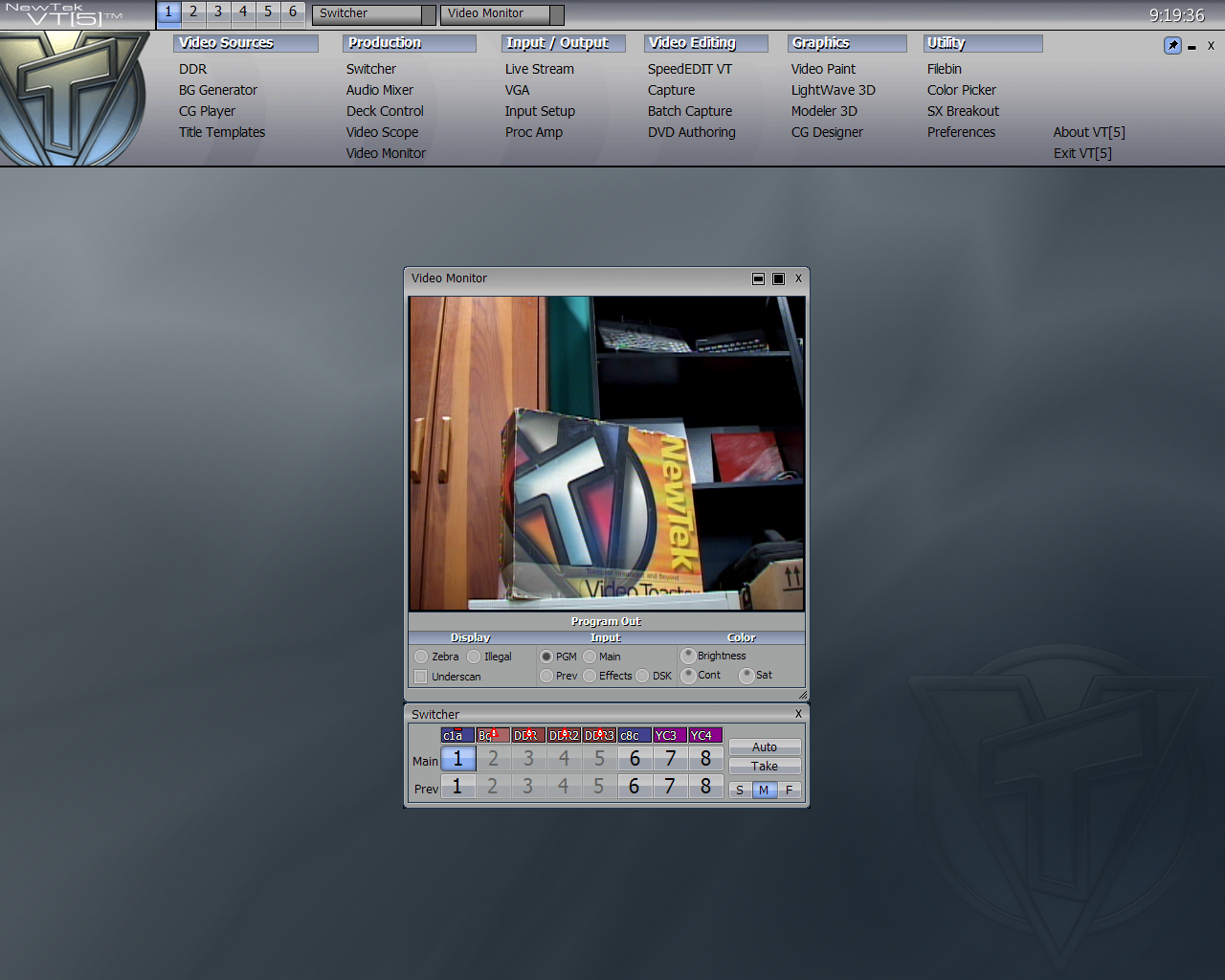
Task: Click the Take button
Action: [x=765, y=766]
